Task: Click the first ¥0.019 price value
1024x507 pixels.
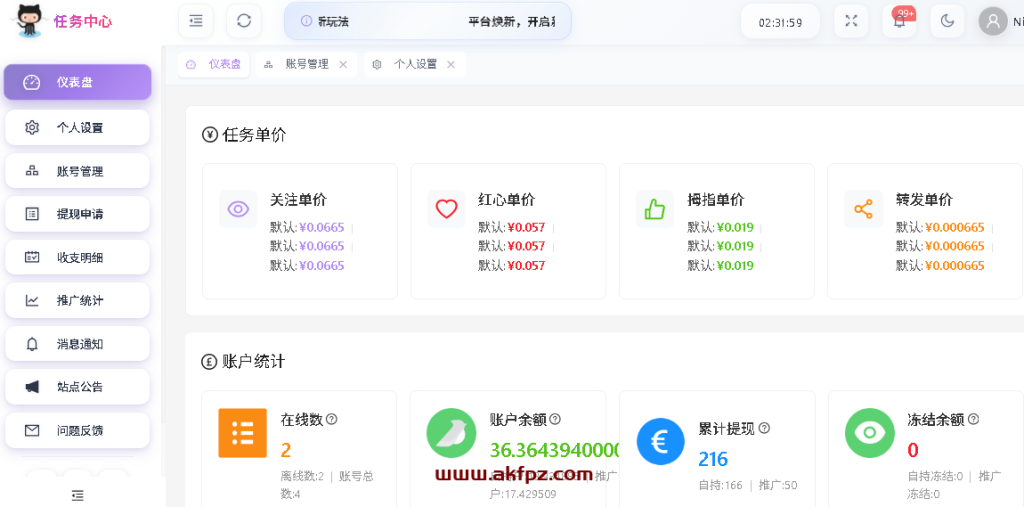Action: (735, 227)
